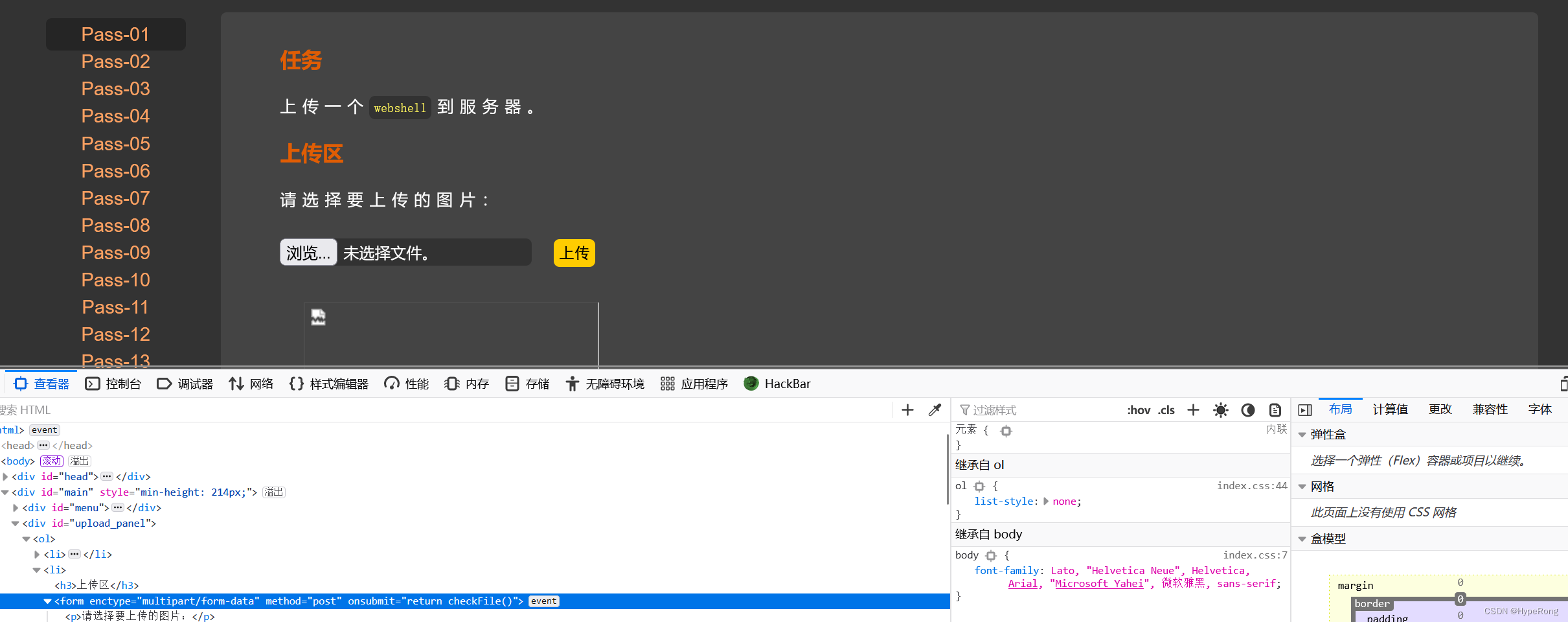This screenshot has height=622, width=1568.
Task: Toggle :hov pseudo-class panel
Action: (1139, 409)
